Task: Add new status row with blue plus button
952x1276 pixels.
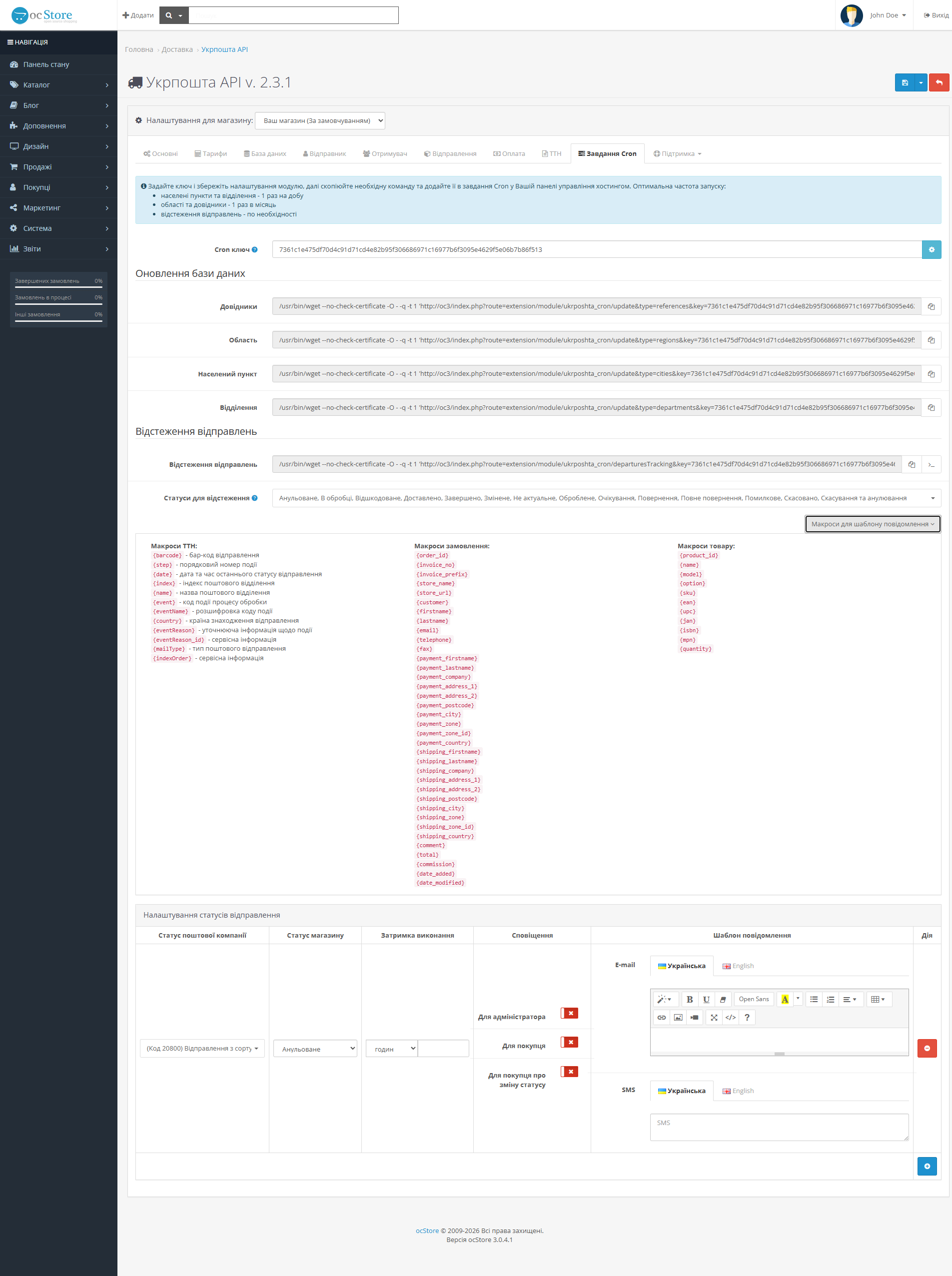Action: (x=927, y=1167)
